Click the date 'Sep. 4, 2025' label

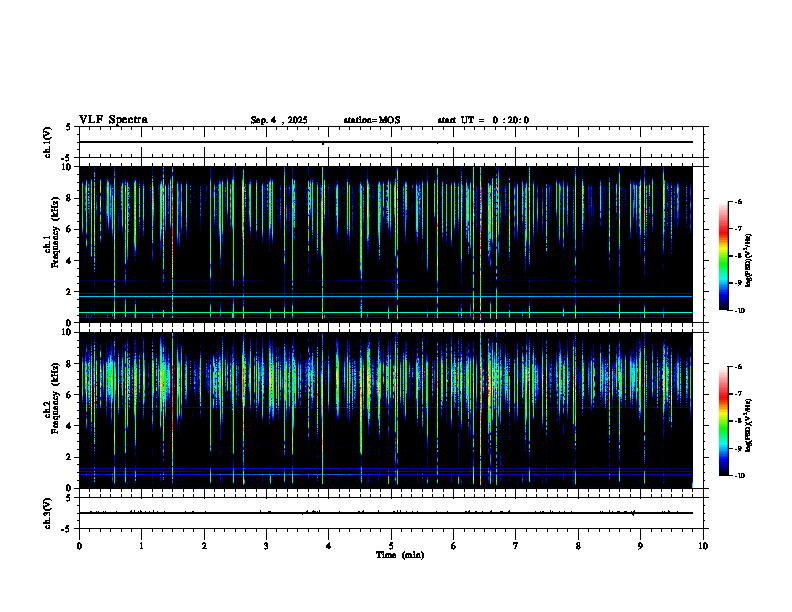tap(279, 120)
